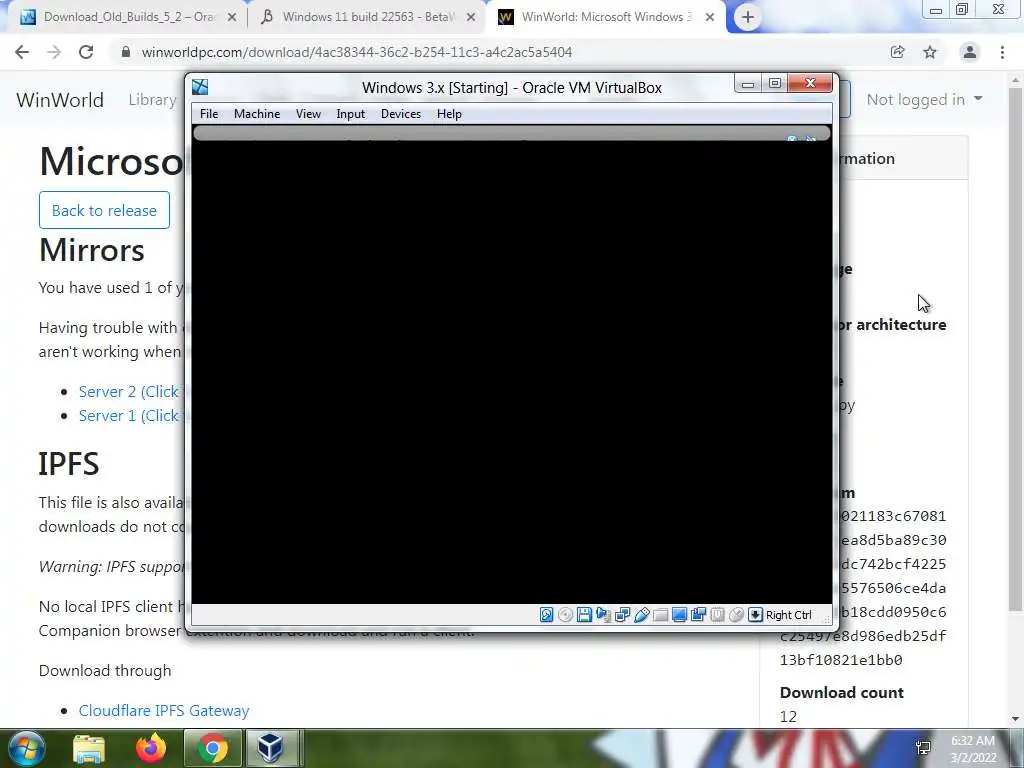
Task: Launch Firefox from taskbar
Action: (x=151, y=748)
